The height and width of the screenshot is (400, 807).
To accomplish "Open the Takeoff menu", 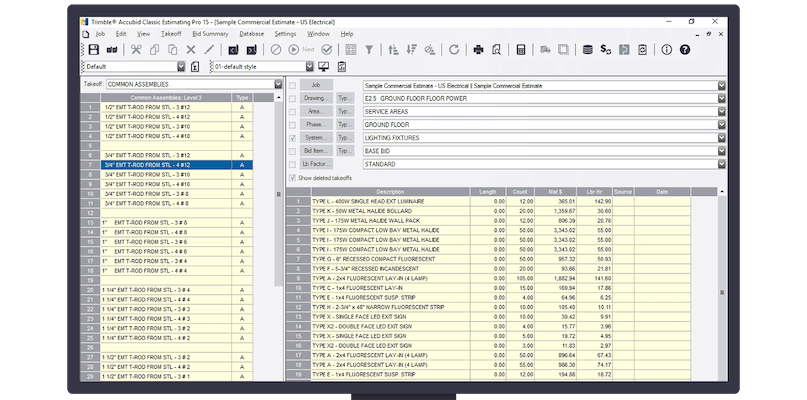I will (171, 34).
